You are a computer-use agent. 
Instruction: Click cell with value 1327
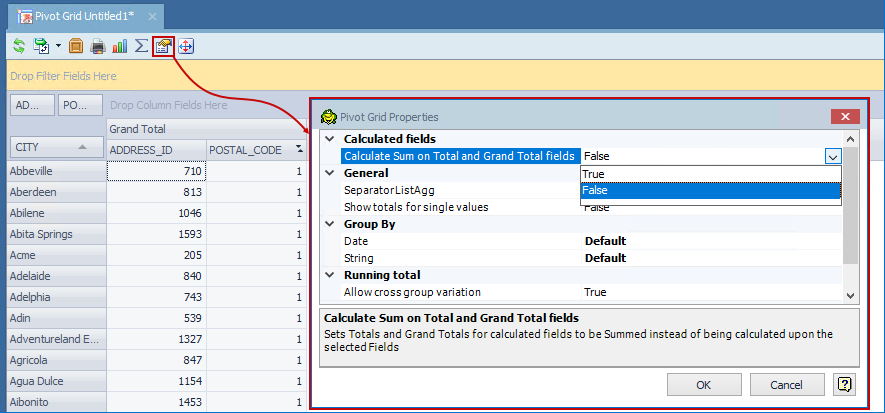(x=156, y=339)
